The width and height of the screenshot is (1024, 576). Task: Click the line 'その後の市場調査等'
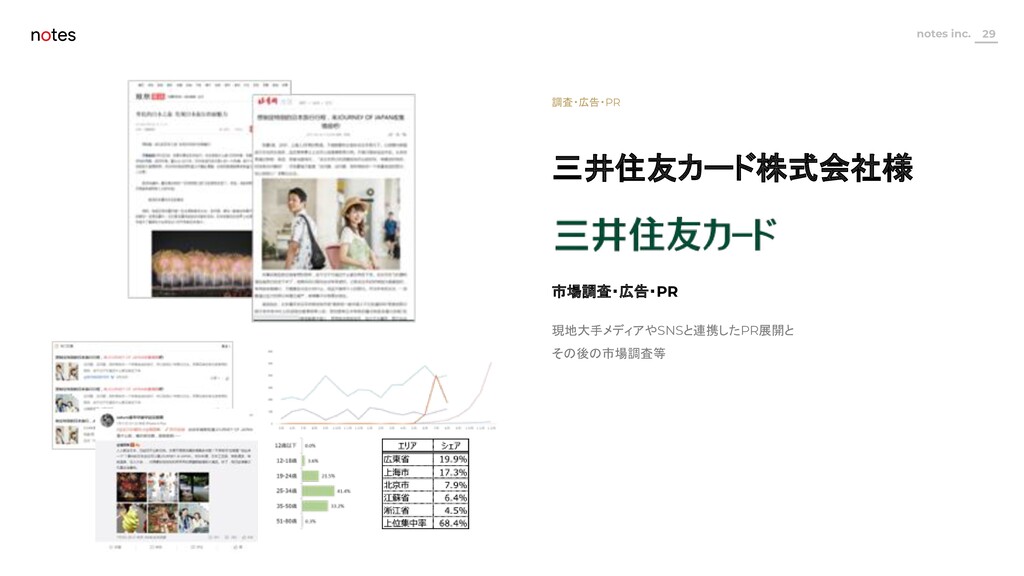pyautogui.click(x=608, y=353)
